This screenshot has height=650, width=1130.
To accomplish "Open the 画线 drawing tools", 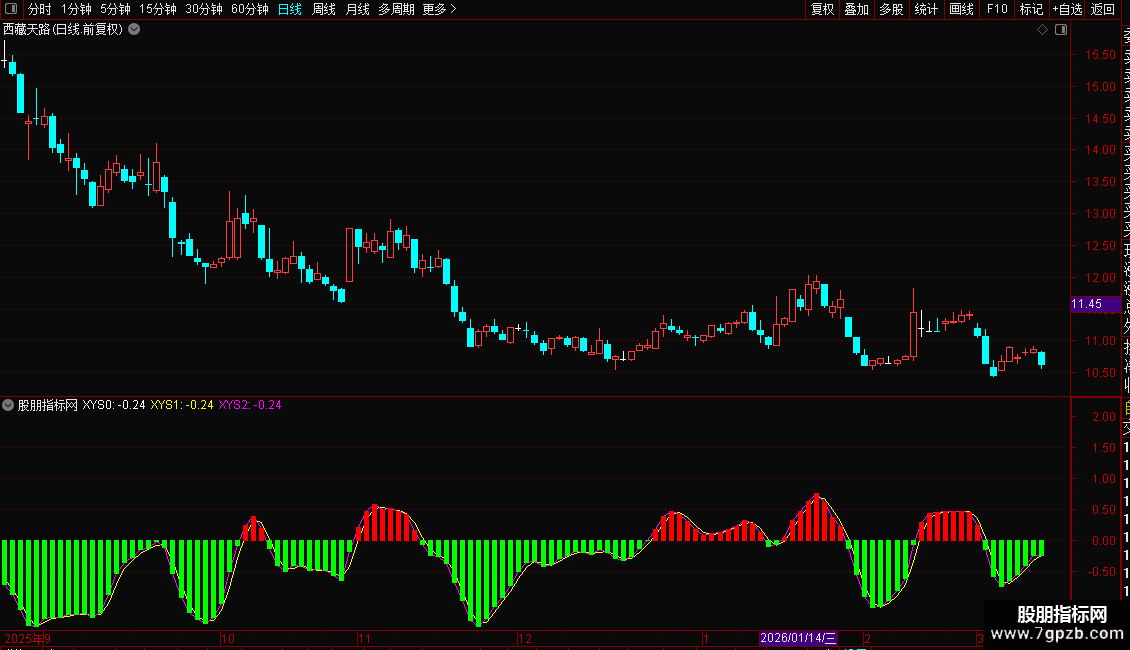I will click(x=961, y=9).
